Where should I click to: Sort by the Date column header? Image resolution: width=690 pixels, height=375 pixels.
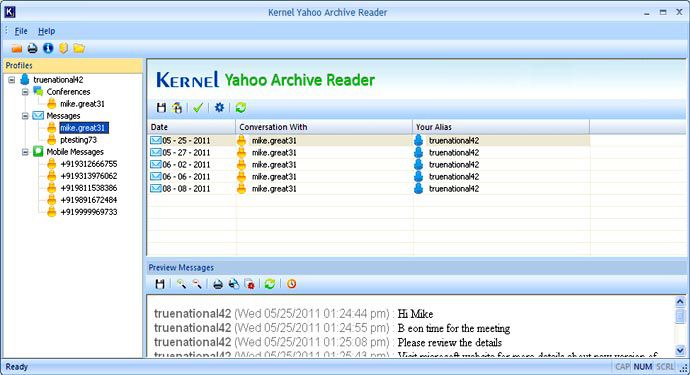[191, 127]
